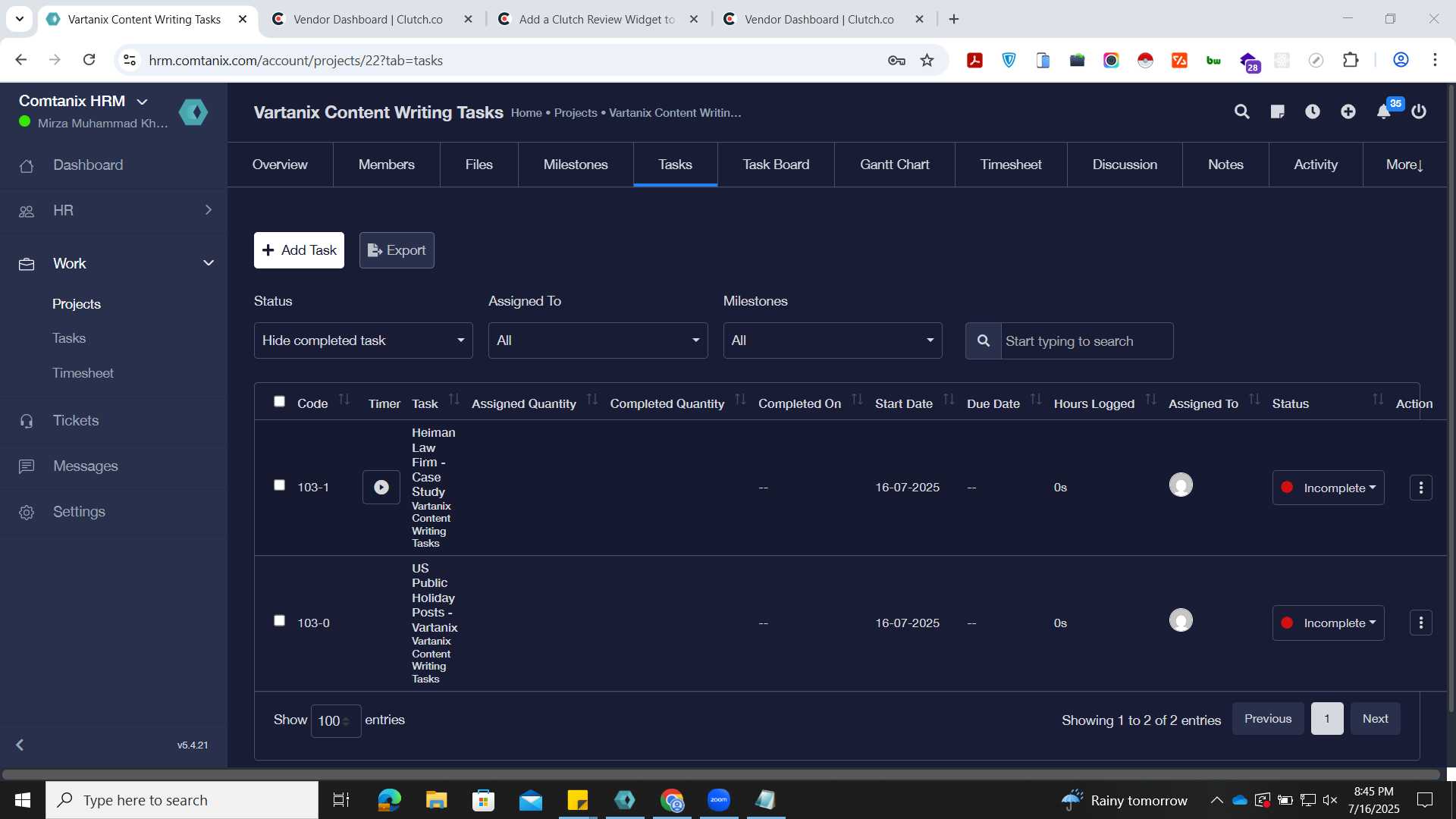
Task: Go to the Previous page of entries
Action: pos(1268,719)
